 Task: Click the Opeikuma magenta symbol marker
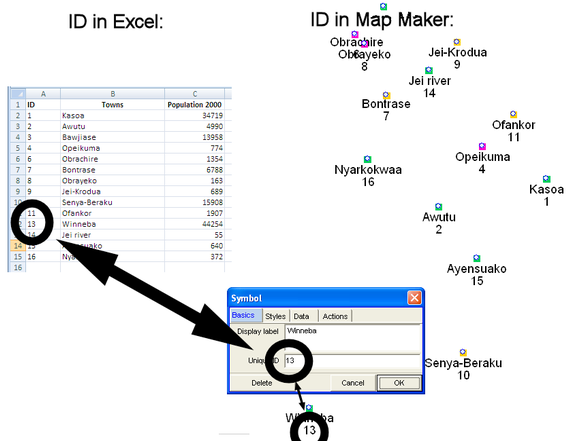pyautogui.click(x=482, y=146)
